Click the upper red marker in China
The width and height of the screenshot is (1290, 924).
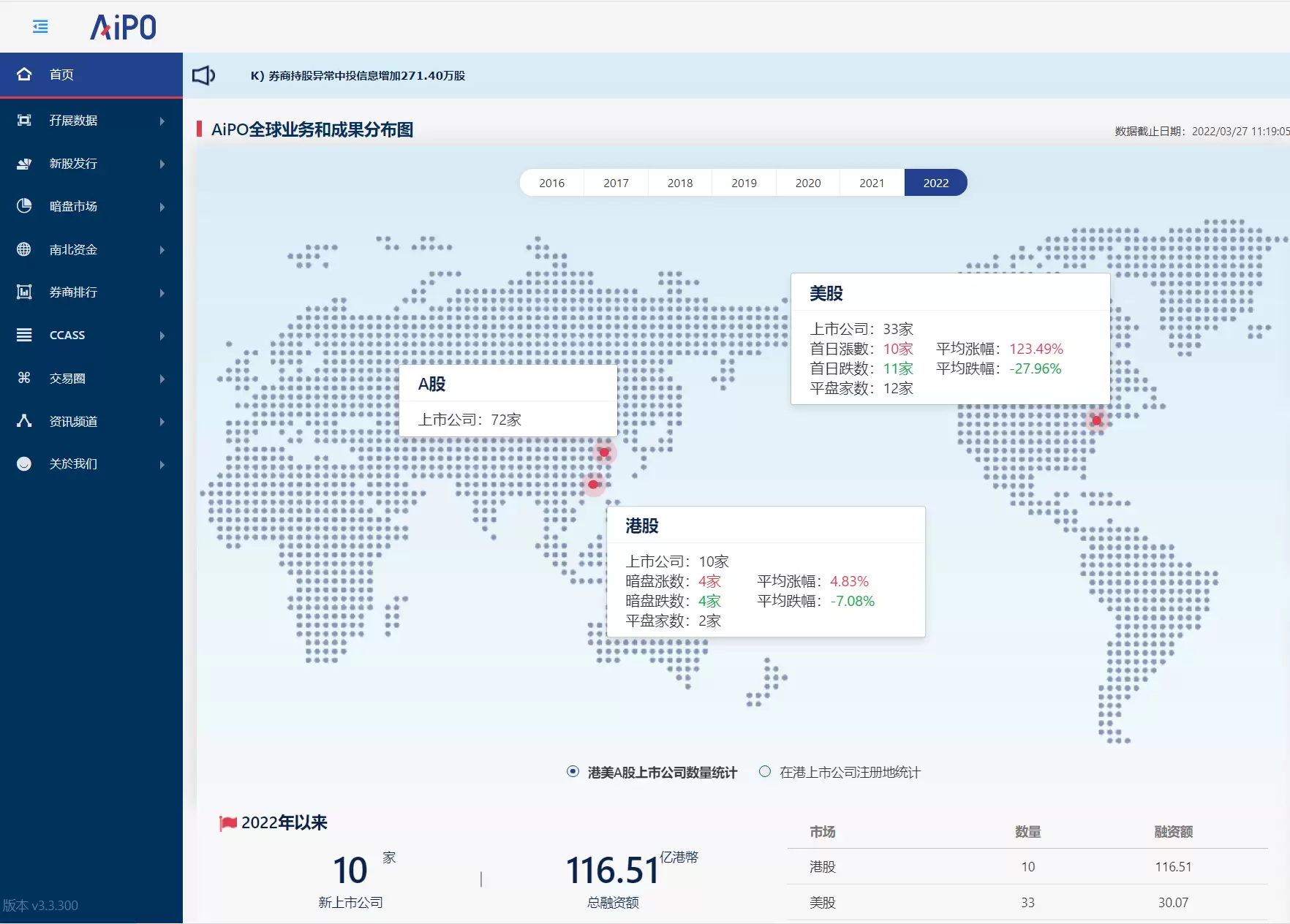tap(604, 452)
